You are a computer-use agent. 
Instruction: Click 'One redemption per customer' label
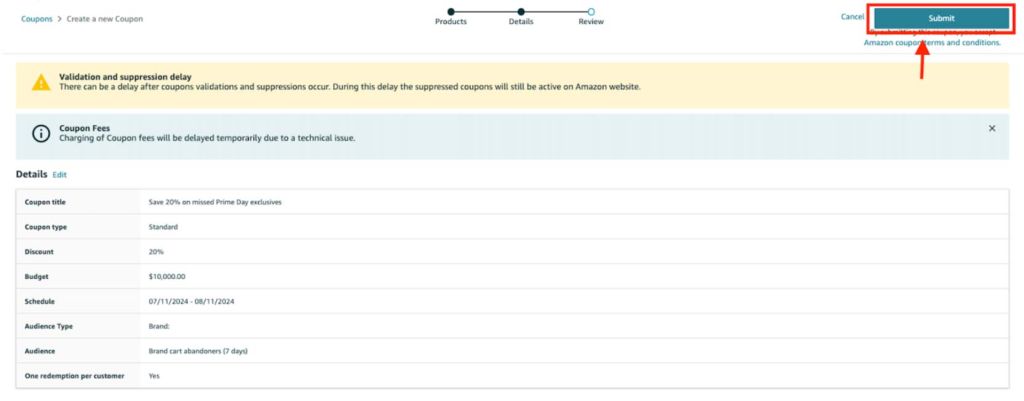[x=74, y=376]
